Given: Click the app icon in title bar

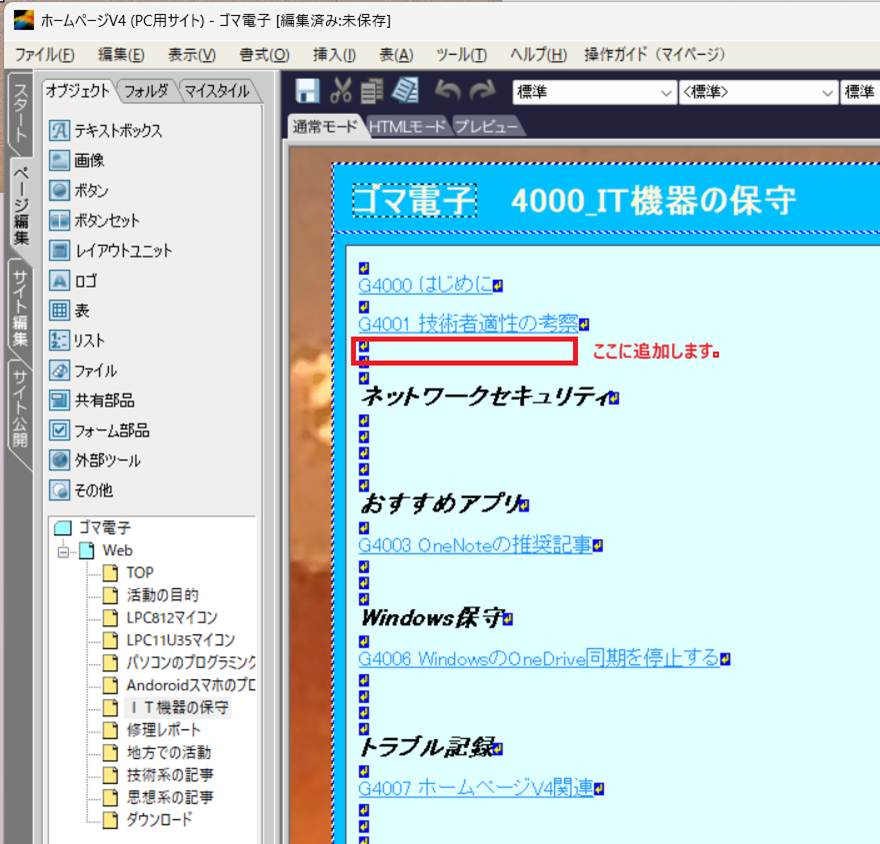Looking at the screenshot, I should point(24,20).
